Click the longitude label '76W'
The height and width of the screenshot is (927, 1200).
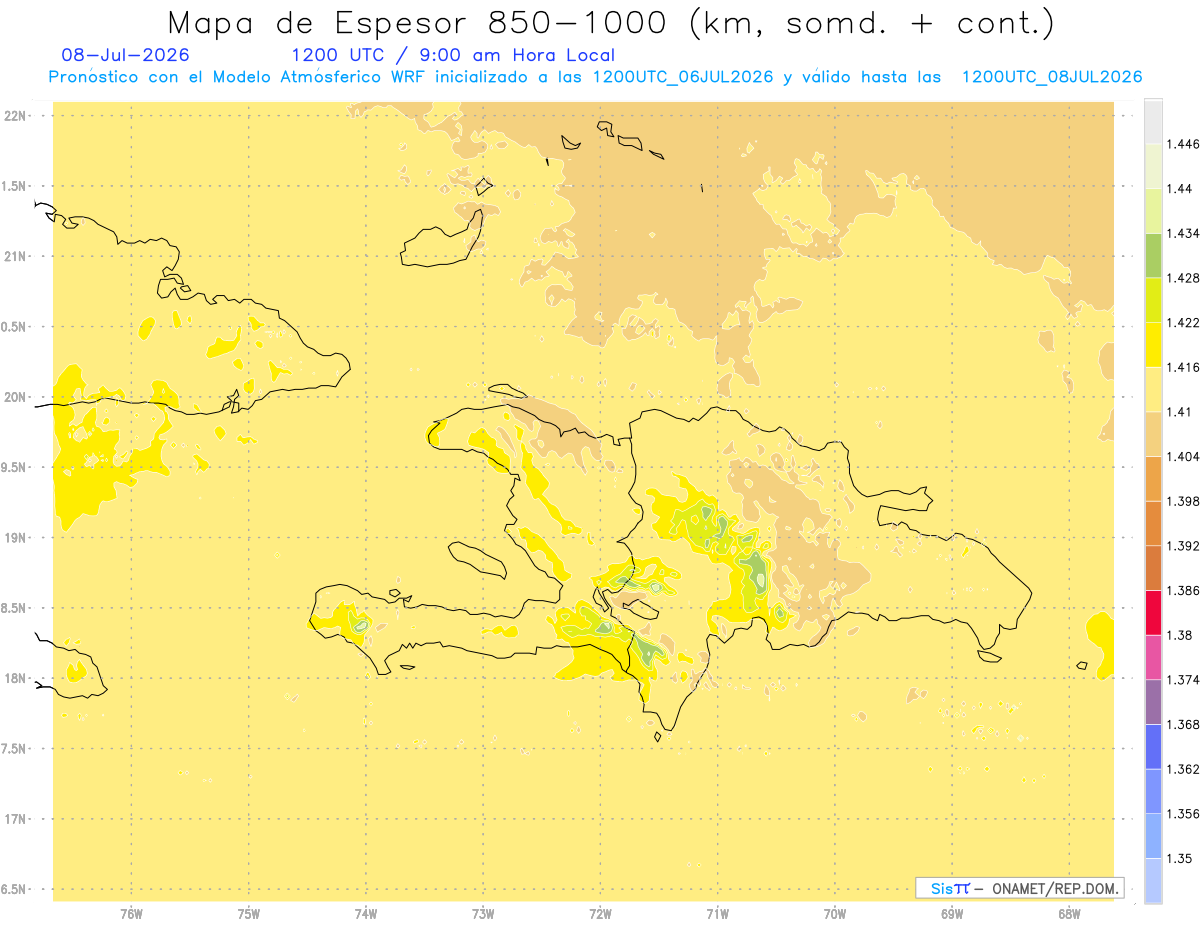(x=131, y=913)
